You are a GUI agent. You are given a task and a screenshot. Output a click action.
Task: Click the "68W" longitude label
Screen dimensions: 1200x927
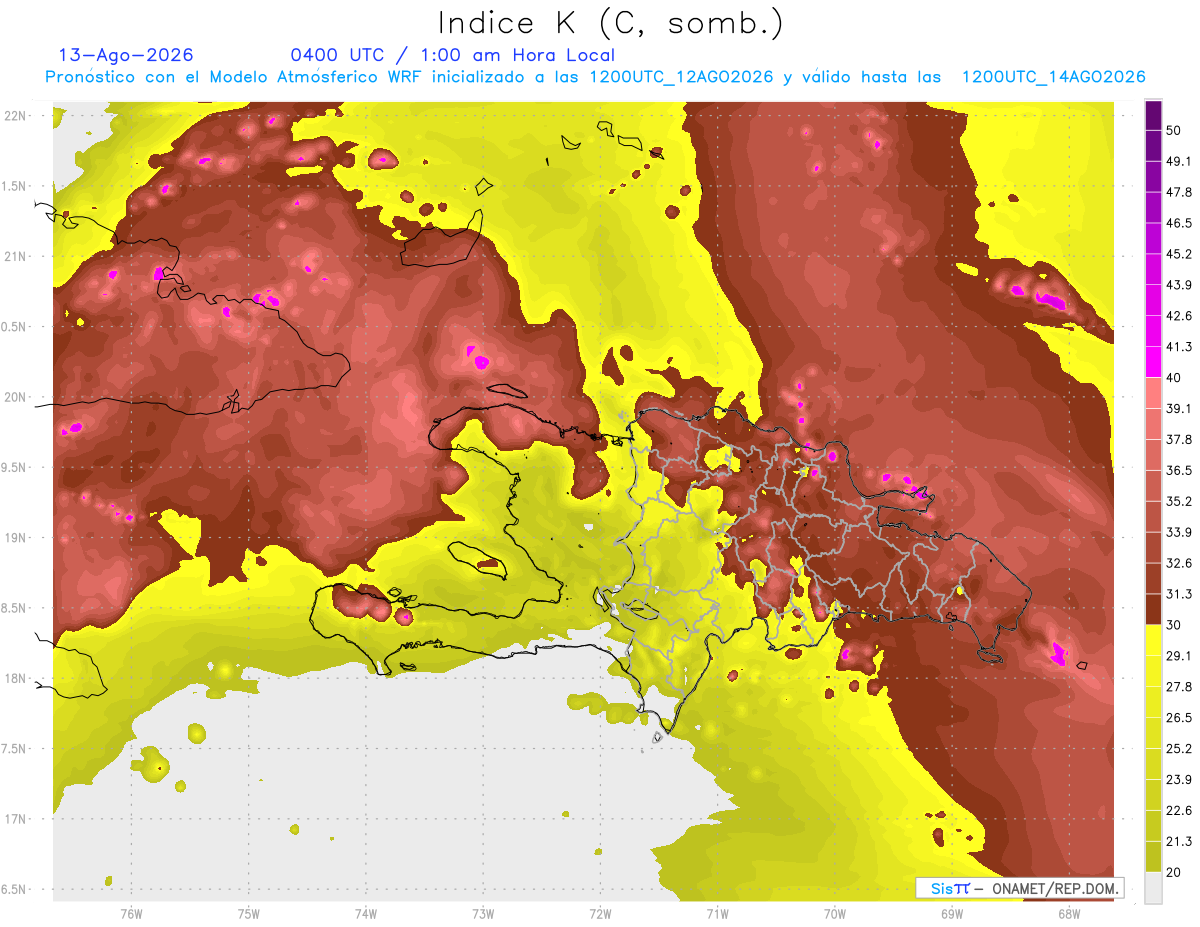tap(1069, 913)
